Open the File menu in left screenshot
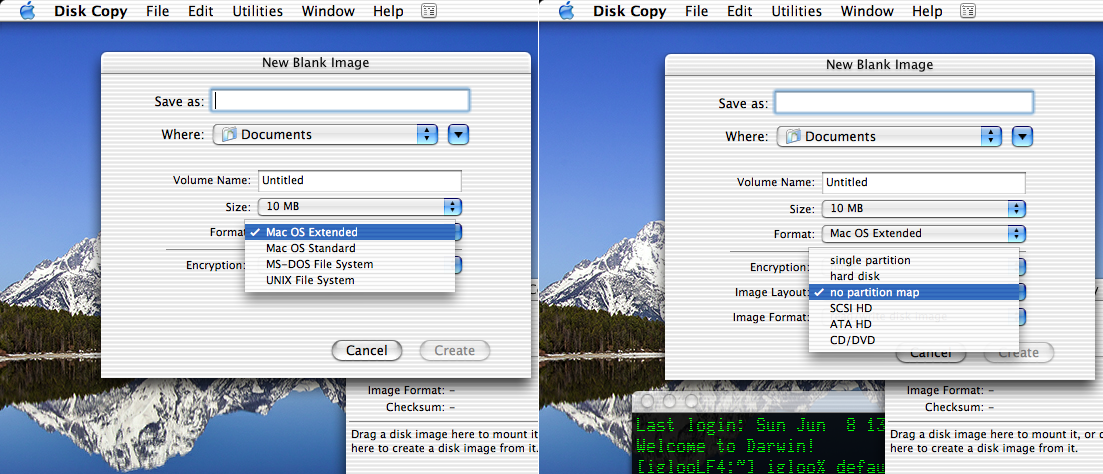The height and width of the screenshot is (474, 1103). coord(158,11)
